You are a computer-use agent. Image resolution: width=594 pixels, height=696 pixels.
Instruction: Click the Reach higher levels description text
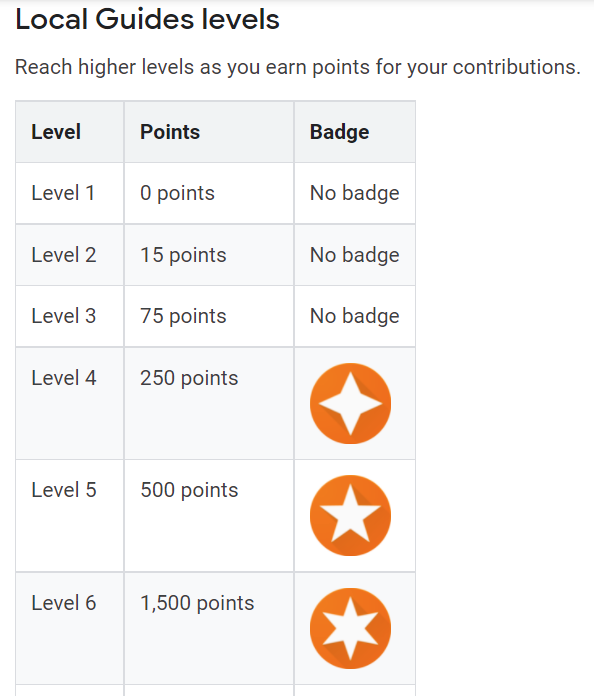pos(298,67)
